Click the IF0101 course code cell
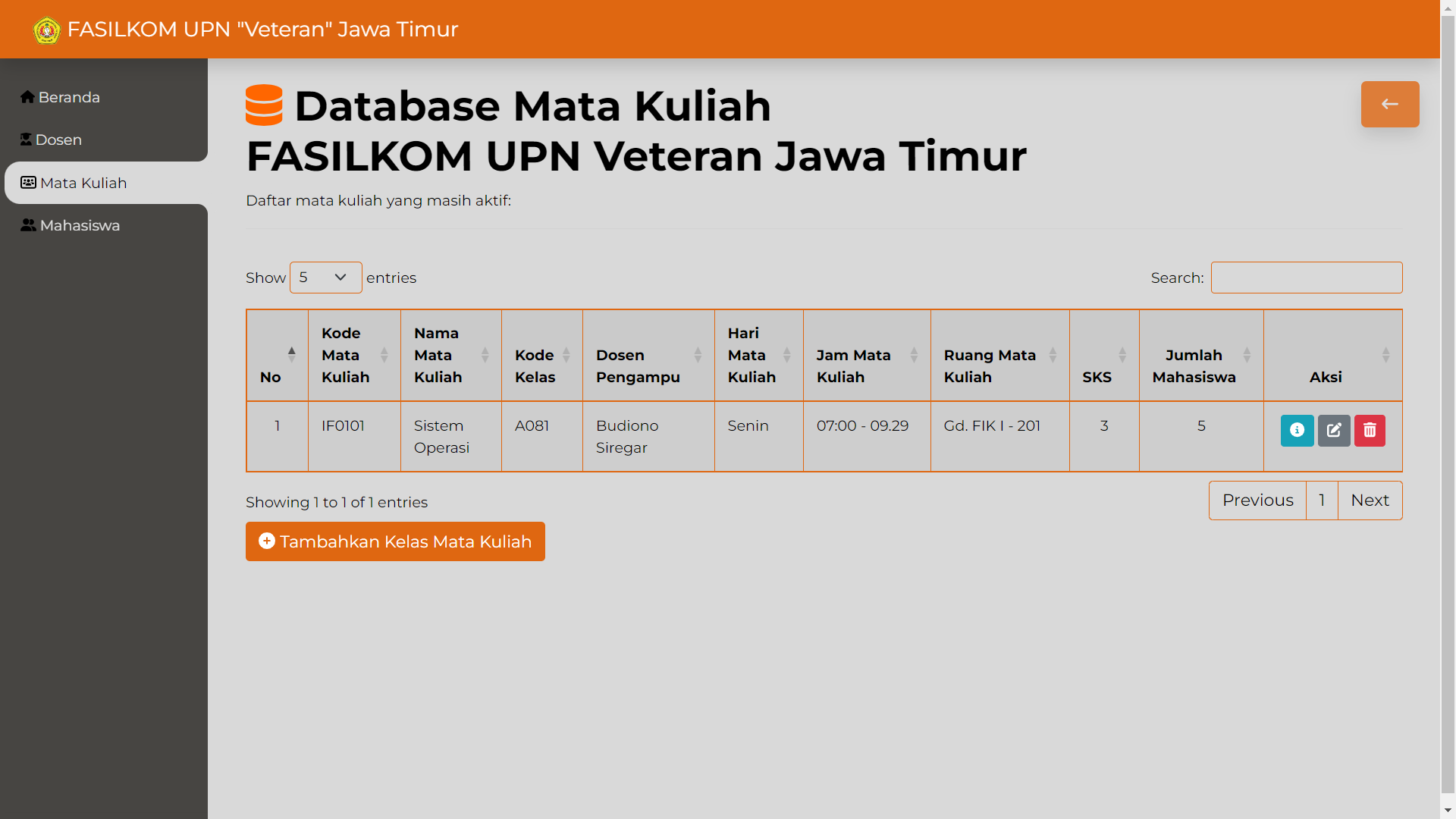This screenshot has width=1456, height=819. 354,437
